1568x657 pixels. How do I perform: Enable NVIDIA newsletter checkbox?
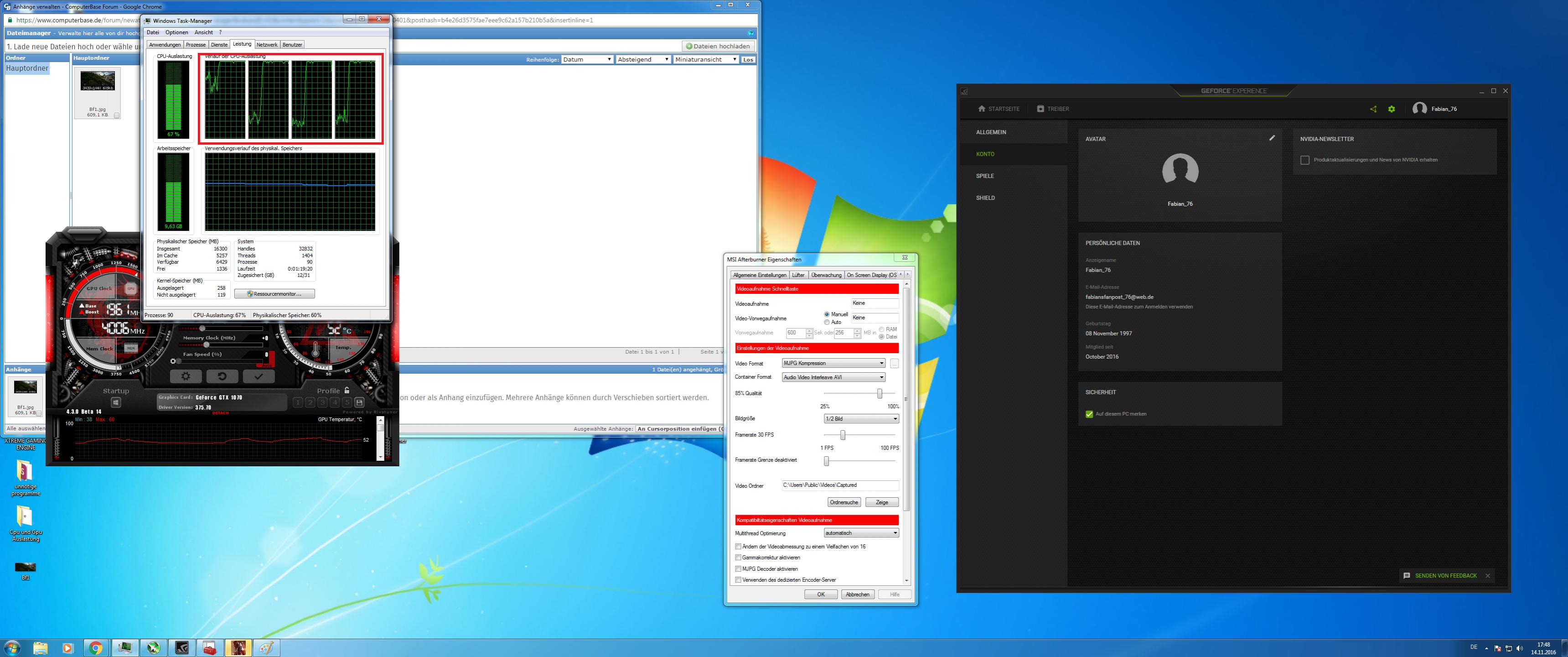(1304, 160)
